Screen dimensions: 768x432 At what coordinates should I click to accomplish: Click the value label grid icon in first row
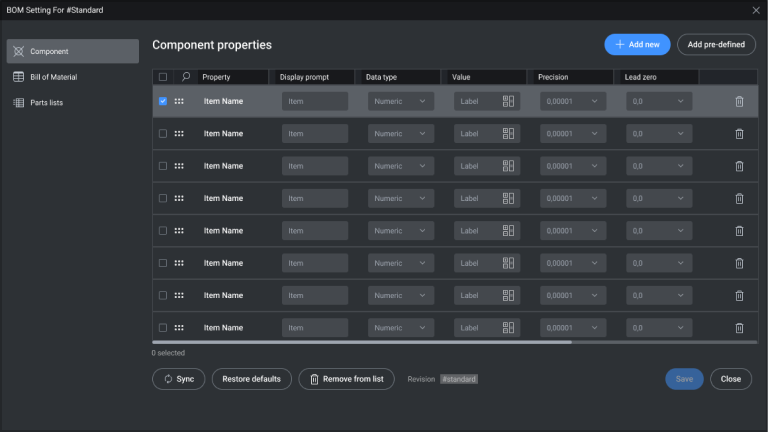point(508,101)
